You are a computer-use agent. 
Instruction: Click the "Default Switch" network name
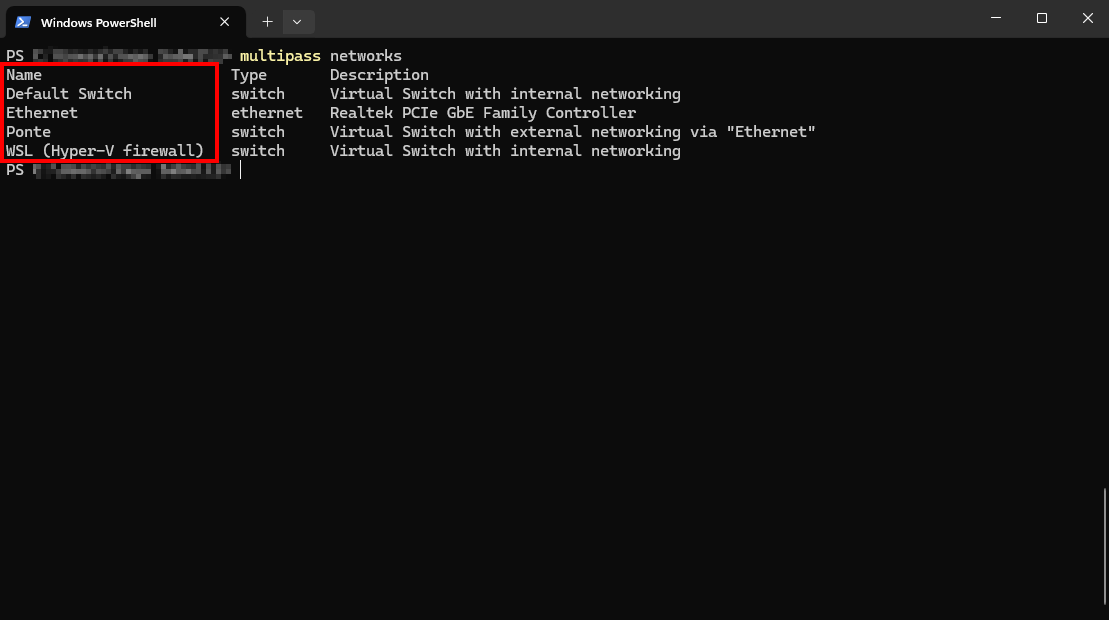tap(69, 94)
